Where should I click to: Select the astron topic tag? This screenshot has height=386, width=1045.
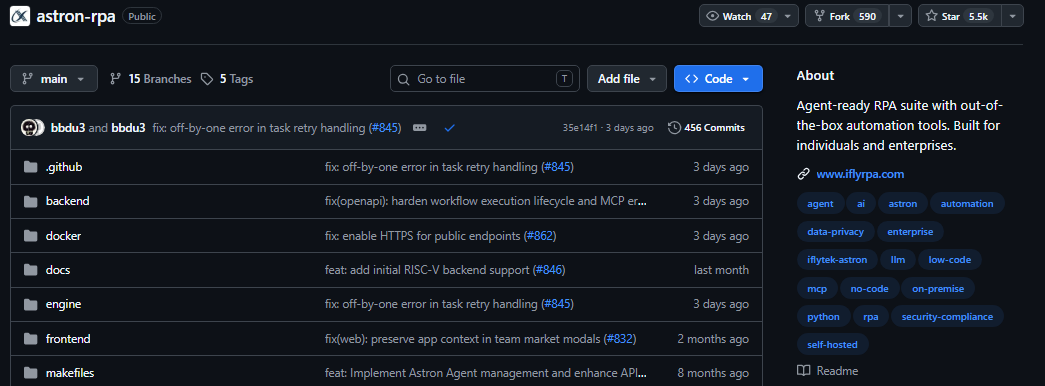pos(903,203)
